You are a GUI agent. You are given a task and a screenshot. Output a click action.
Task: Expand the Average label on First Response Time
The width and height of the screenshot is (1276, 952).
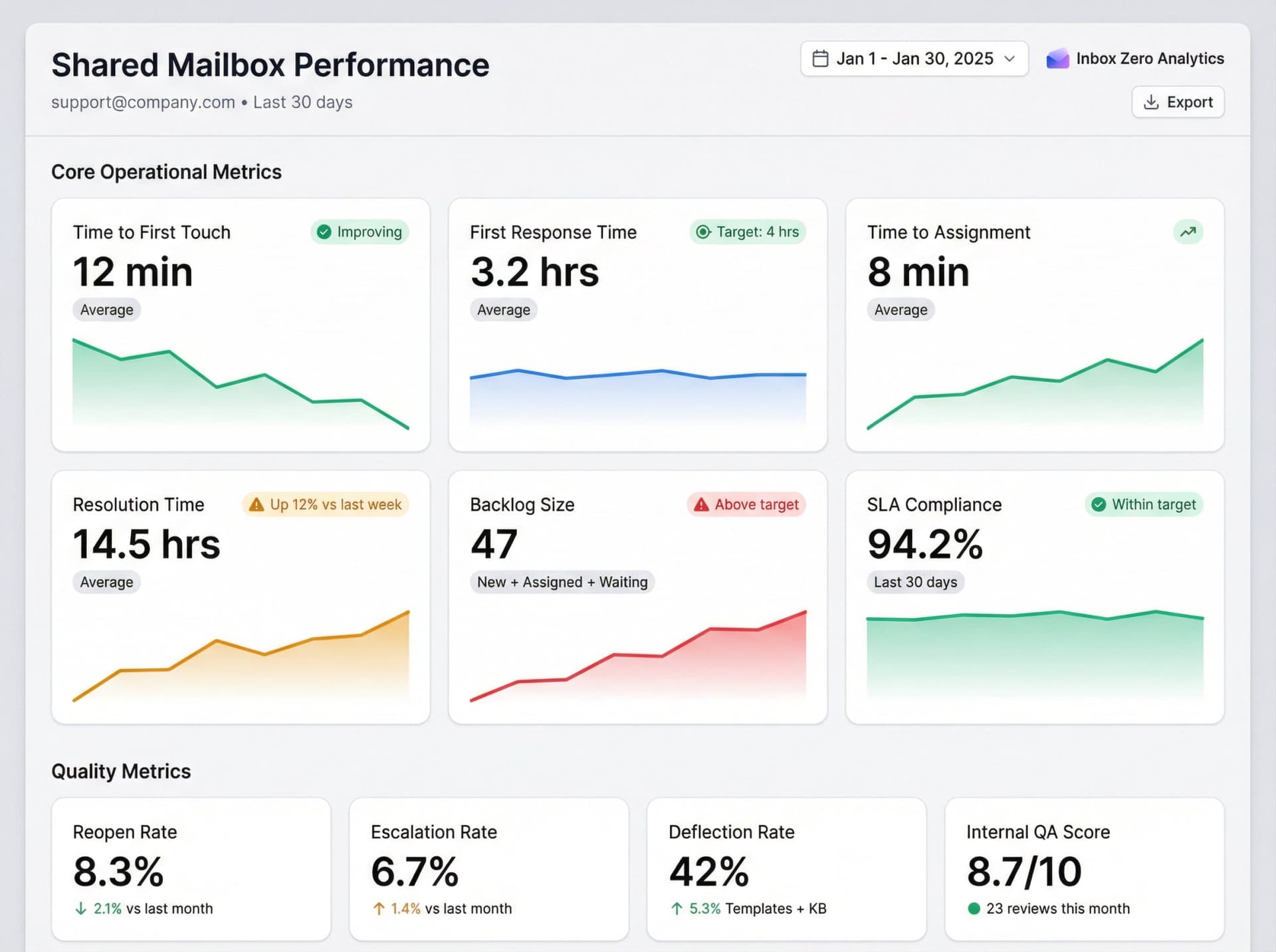coord(503,310)
